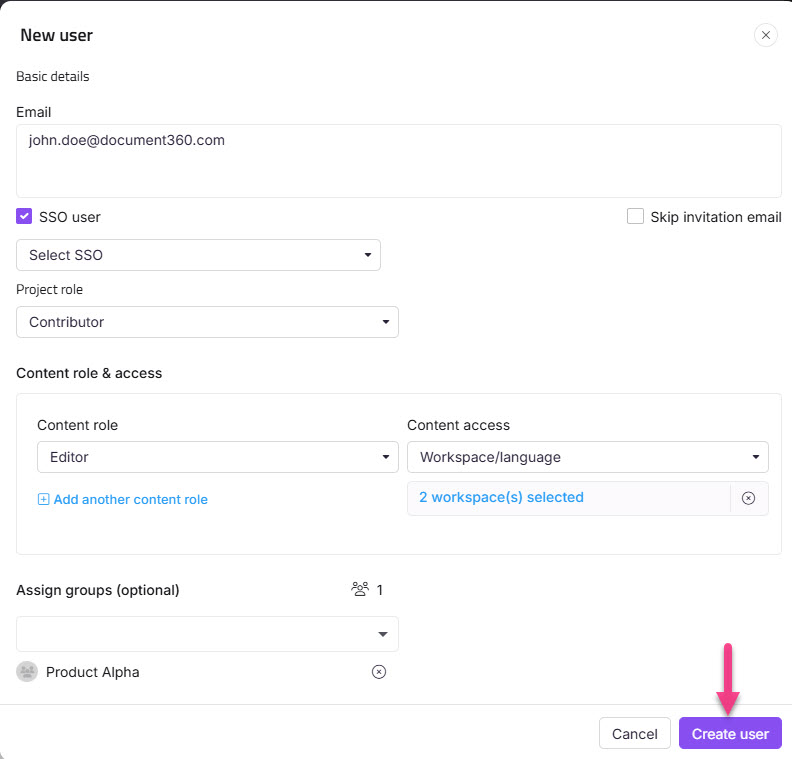Screen dimensions: 792x759
Task: Click Add another content role link
Action: coord(130,499)
